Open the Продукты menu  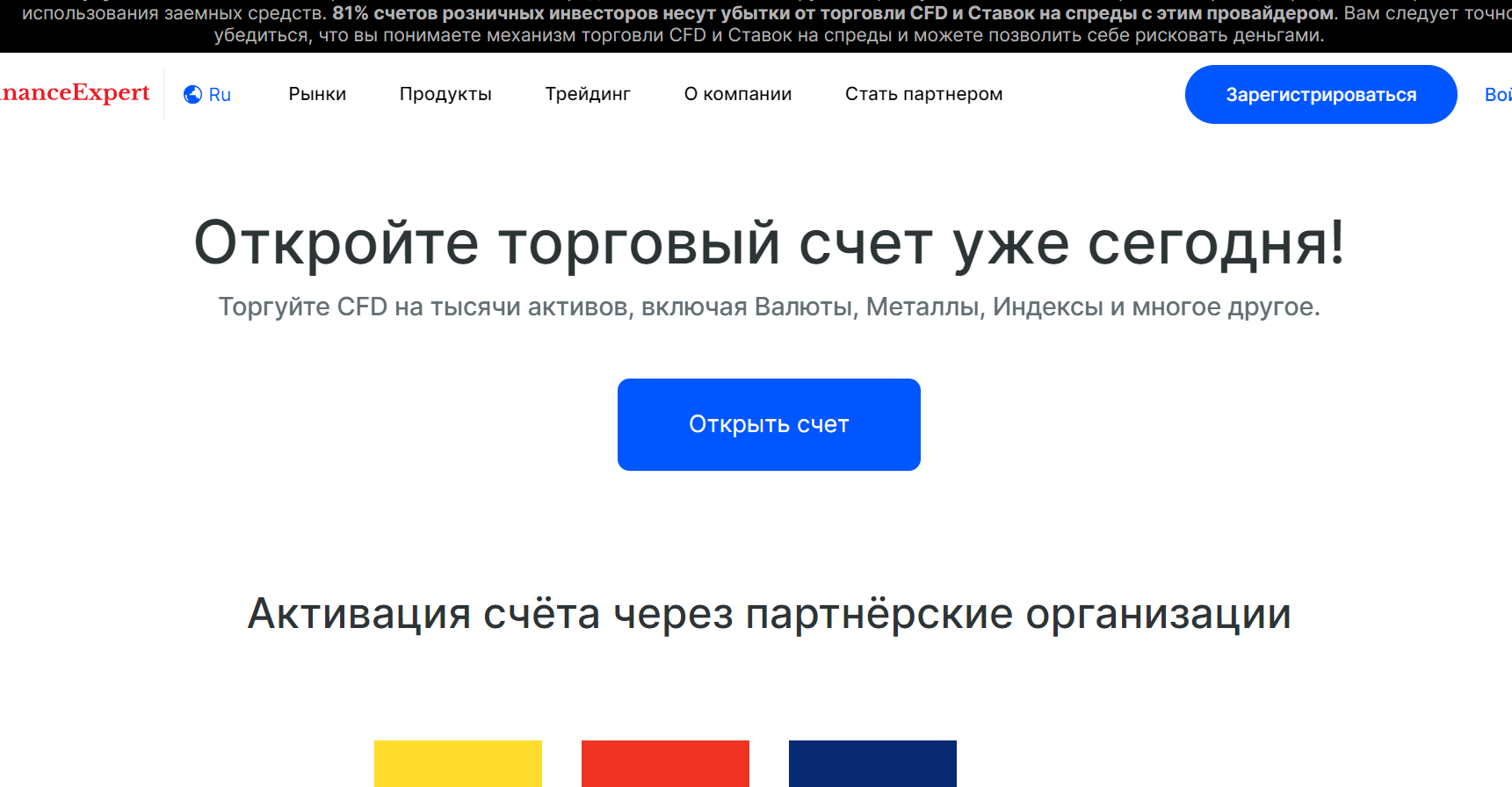coord(445,94)
